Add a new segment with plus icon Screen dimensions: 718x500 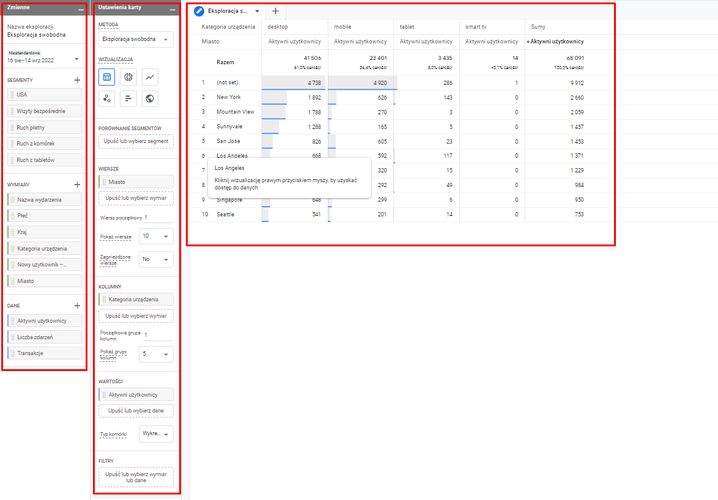coord(77,78)
